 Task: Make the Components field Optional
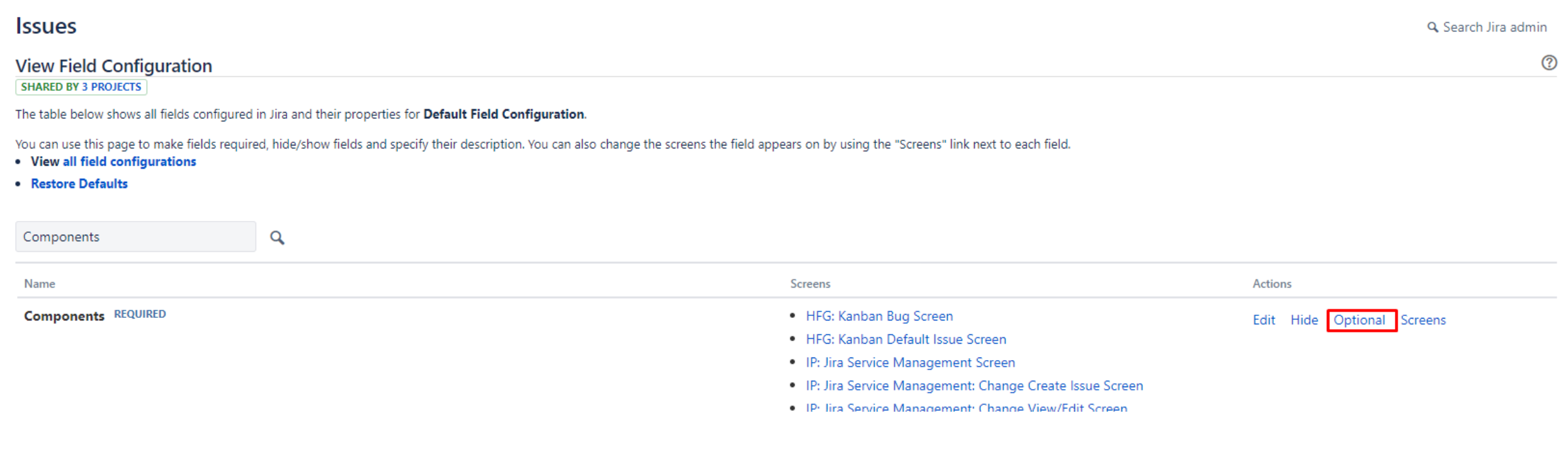click(x=1359, y=320)
